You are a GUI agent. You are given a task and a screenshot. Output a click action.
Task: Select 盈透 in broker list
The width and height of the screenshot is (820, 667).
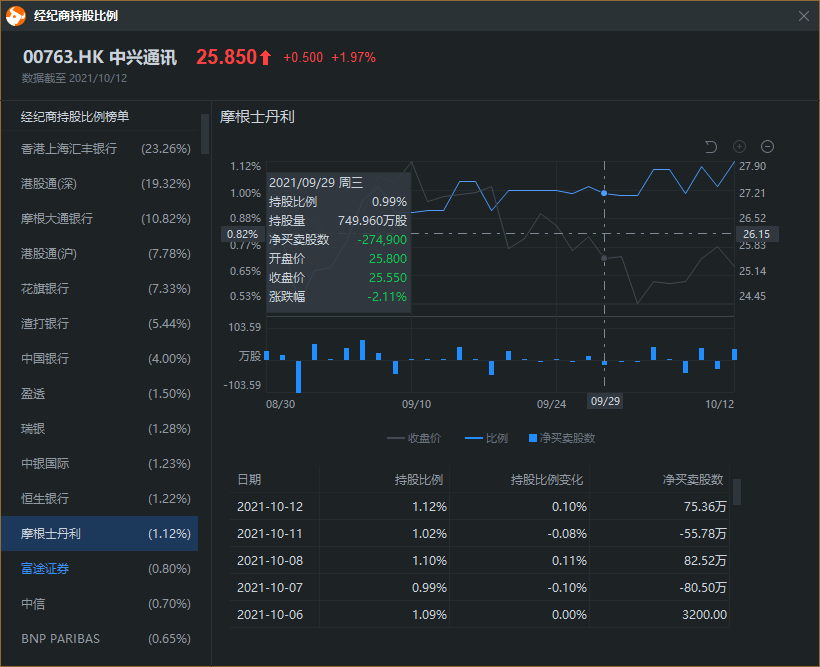click(x=99, y=394)
